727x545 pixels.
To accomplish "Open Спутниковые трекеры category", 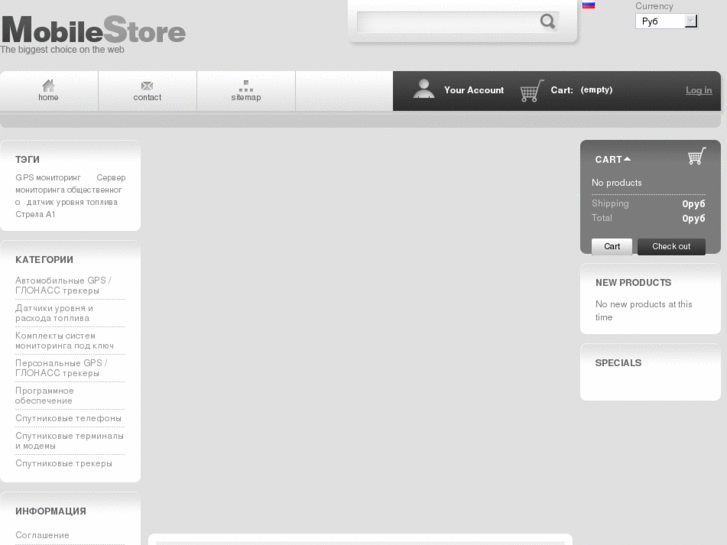I will tap(64, 463).
